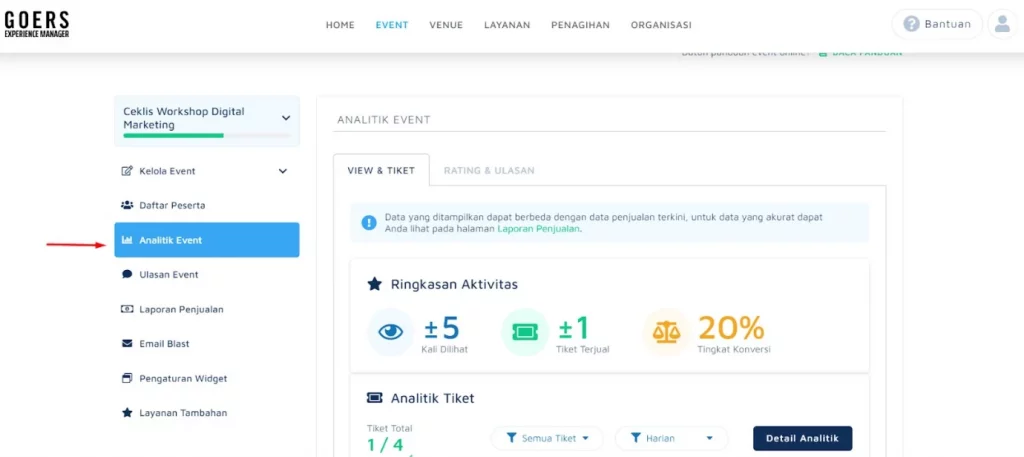Open Layanan Tambahan in the sidebar
1024x457 pixels.
pos(207,413)
